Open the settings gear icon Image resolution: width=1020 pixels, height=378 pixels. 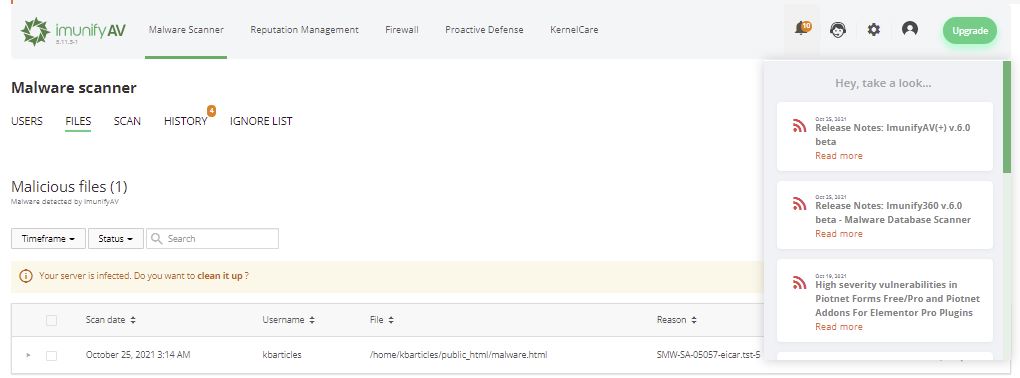click(x=874, y=29)
